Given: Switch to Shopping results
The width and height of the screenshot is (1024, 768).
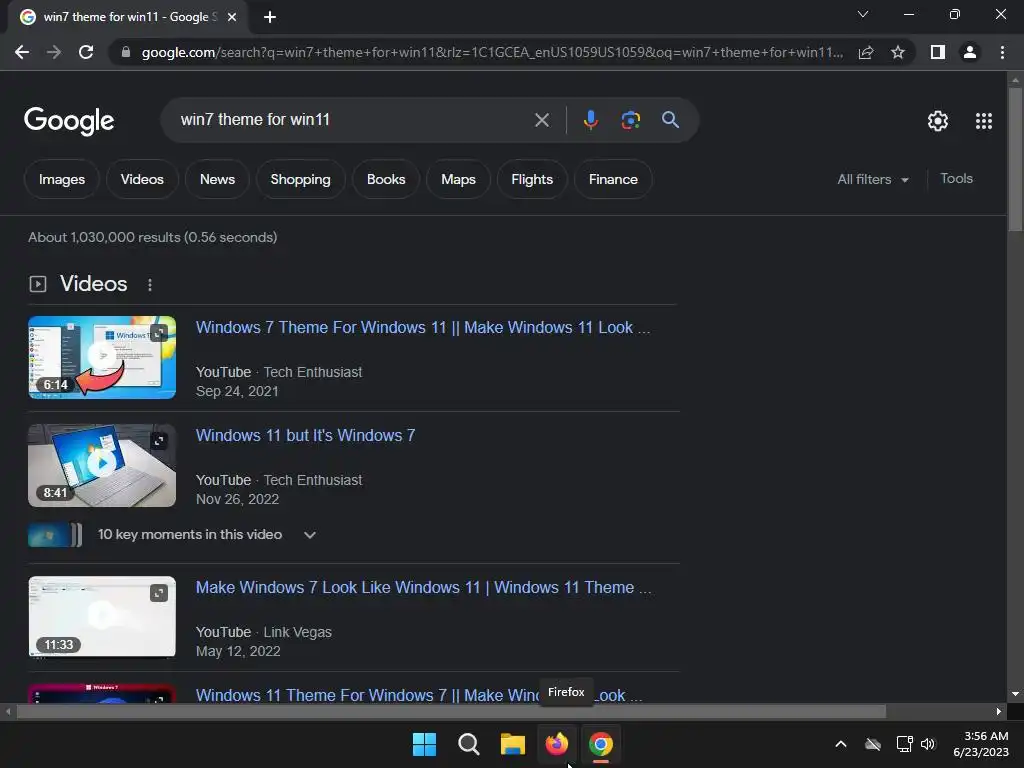Looking at the screenshot, I should [300, 180].
